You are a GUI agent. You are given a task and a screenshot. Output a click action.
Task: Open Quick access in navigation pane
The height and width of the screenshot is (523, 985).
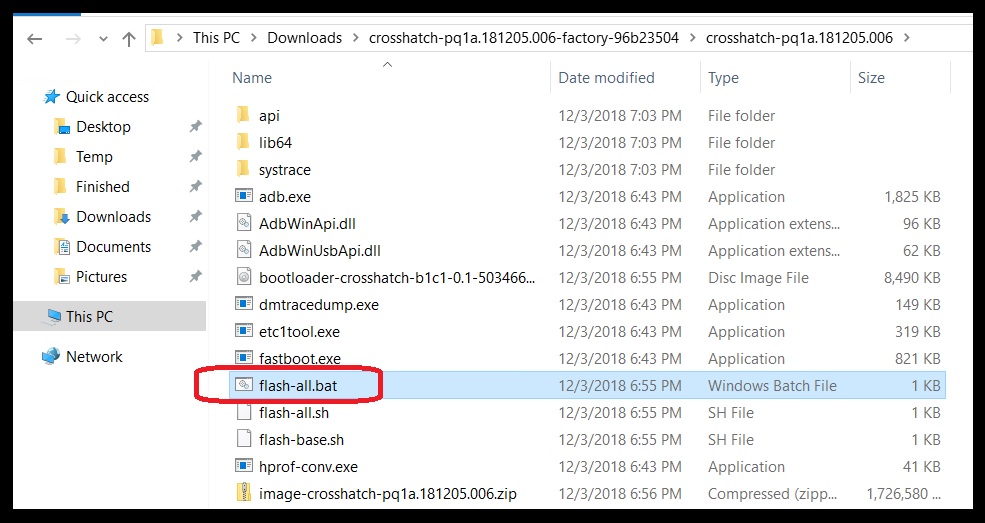pos(107,97)
